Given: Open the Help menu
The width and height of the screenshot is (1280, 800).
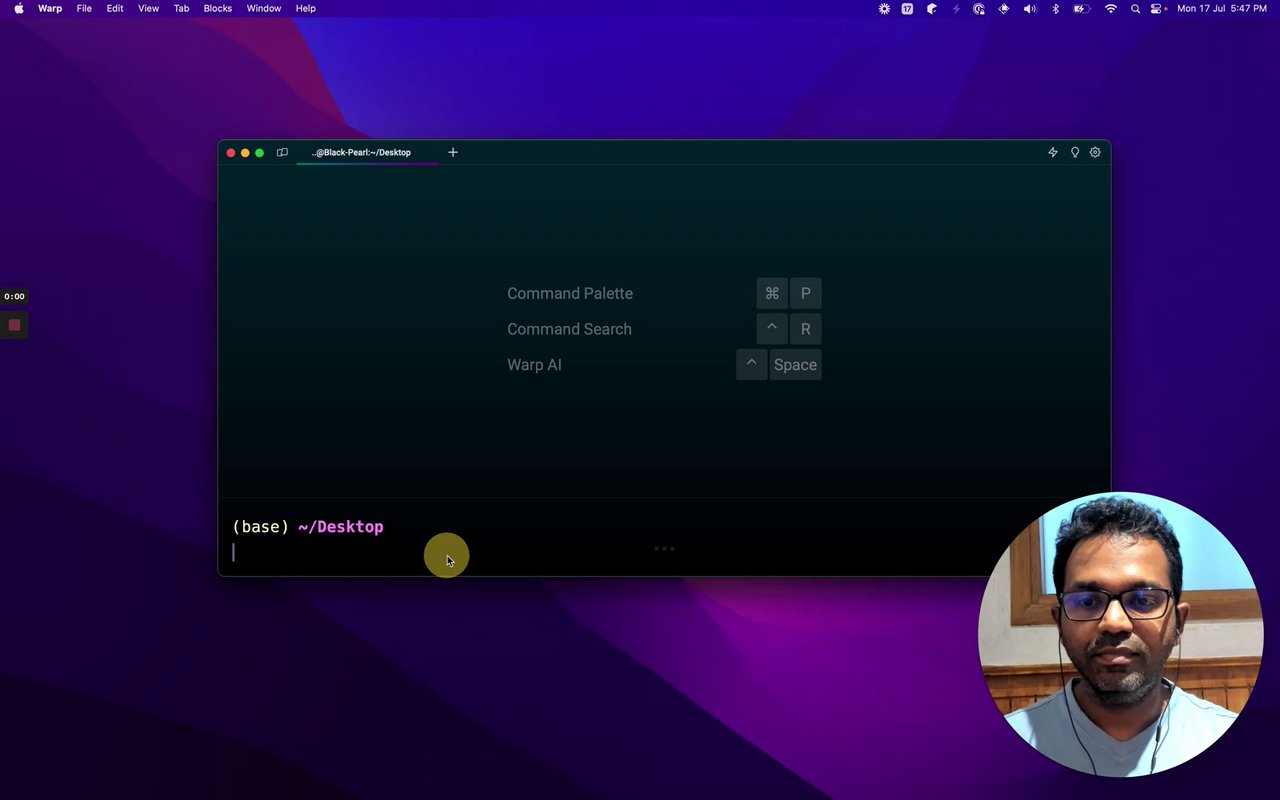Looking at the screenshot, I should (x=305, y=8).
